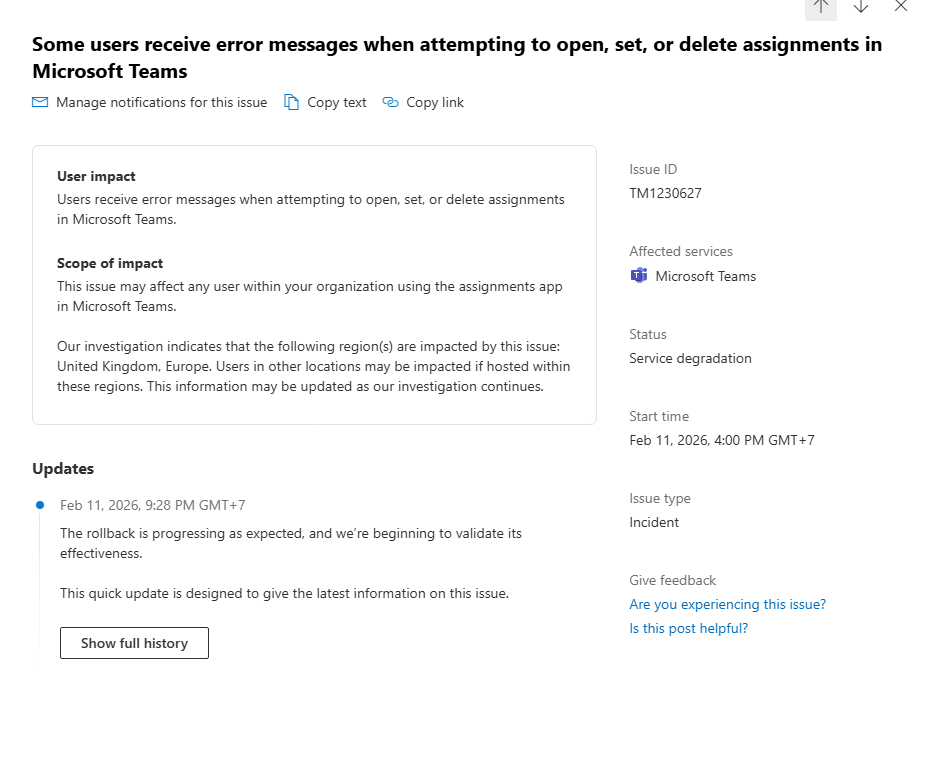Click the Microsoft Teams logo icon

point(639,276)
